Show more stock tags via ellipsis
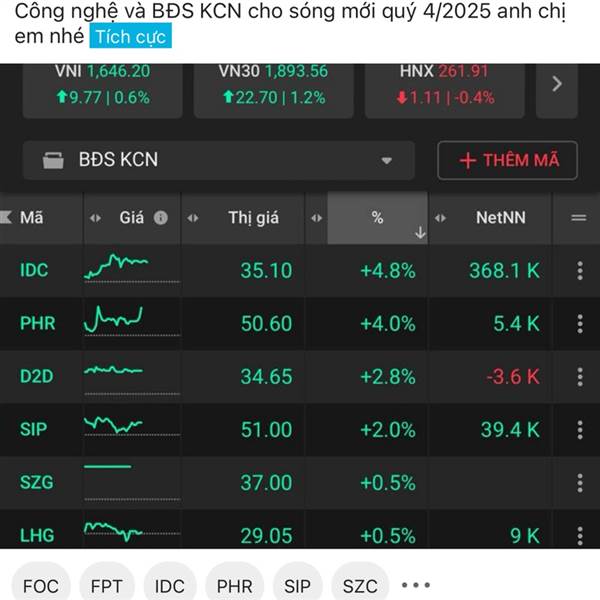This screenshot has width=600, height=600. click(415, 585)
